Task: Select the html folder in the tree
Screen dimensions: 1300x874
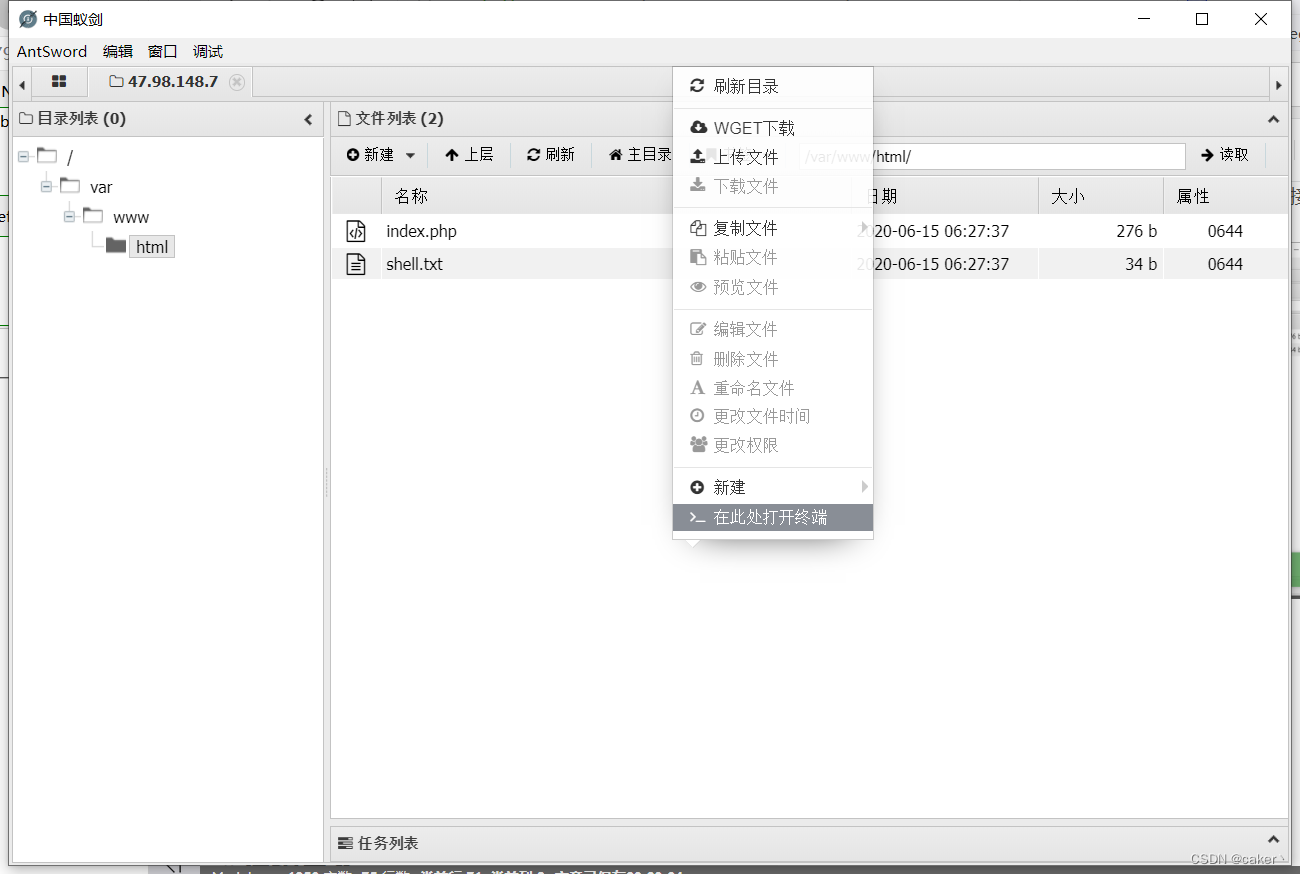Action: click(152, 246)
